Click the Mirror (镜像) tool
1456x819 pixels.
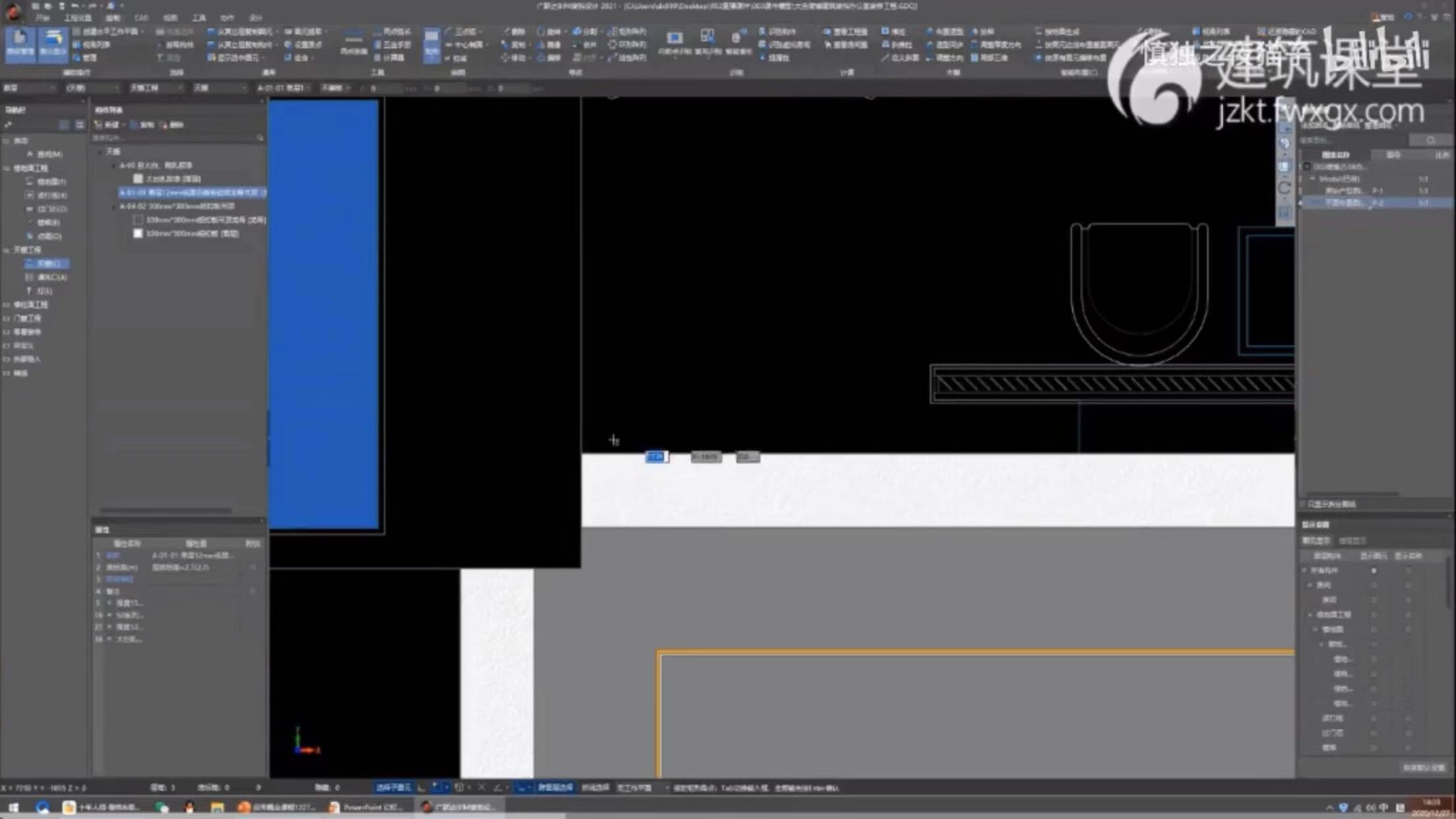pyautogui.click(x=549, y=45)
